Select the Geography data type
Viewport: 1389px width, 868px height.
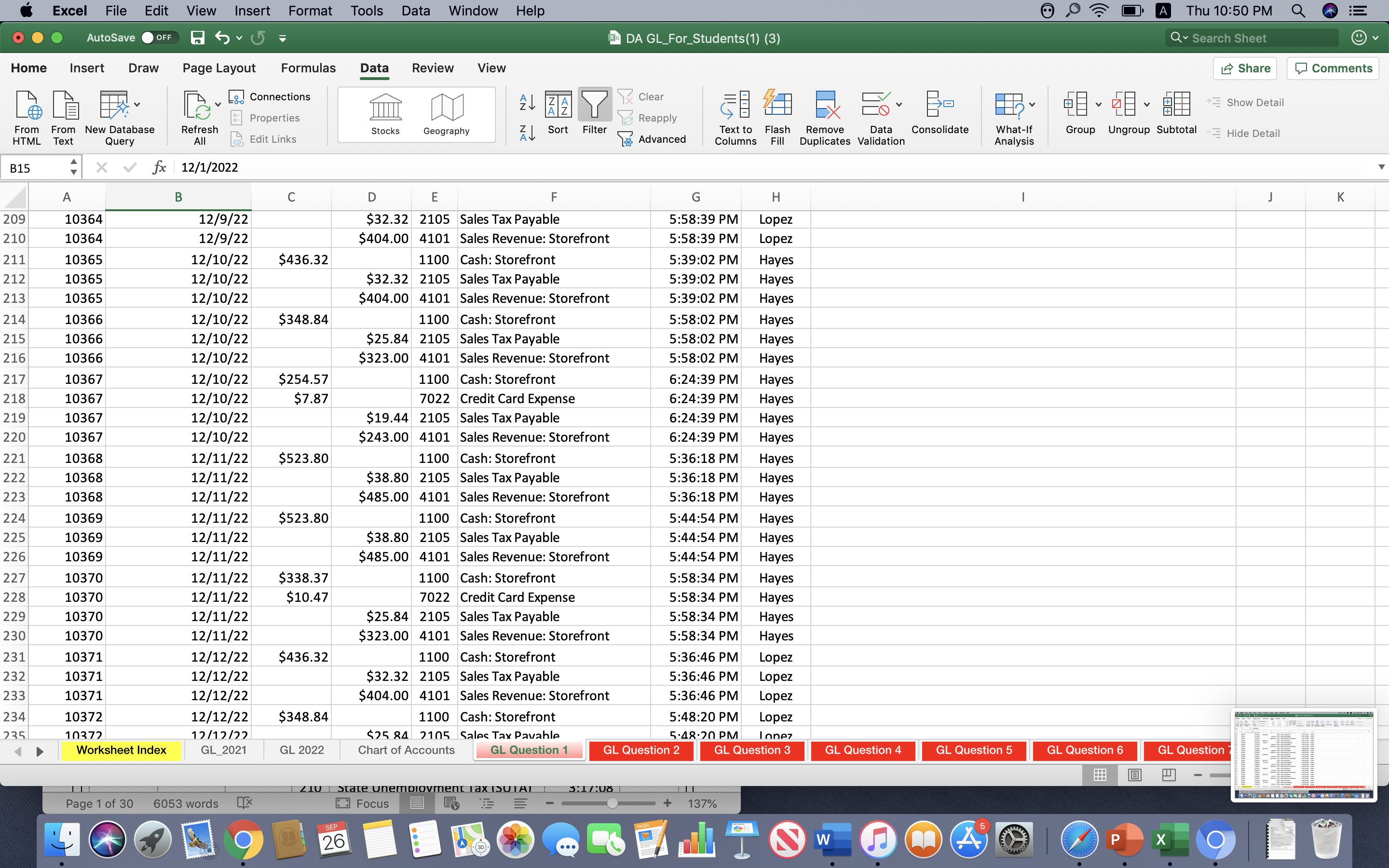[447, 113]
